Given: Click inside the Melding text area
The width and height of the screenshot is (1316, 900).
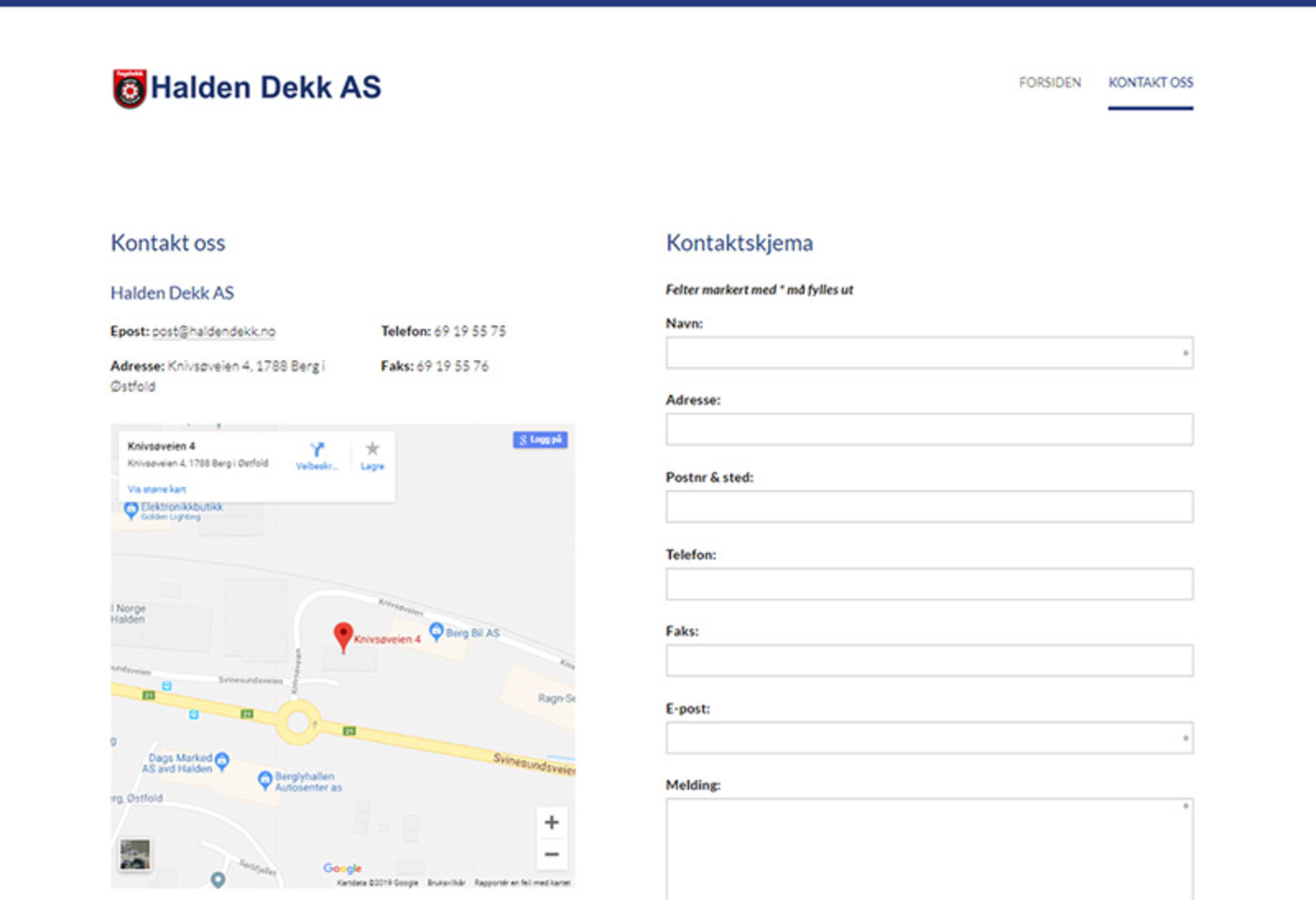Looking at the screenshot, I should coord(929,848).
